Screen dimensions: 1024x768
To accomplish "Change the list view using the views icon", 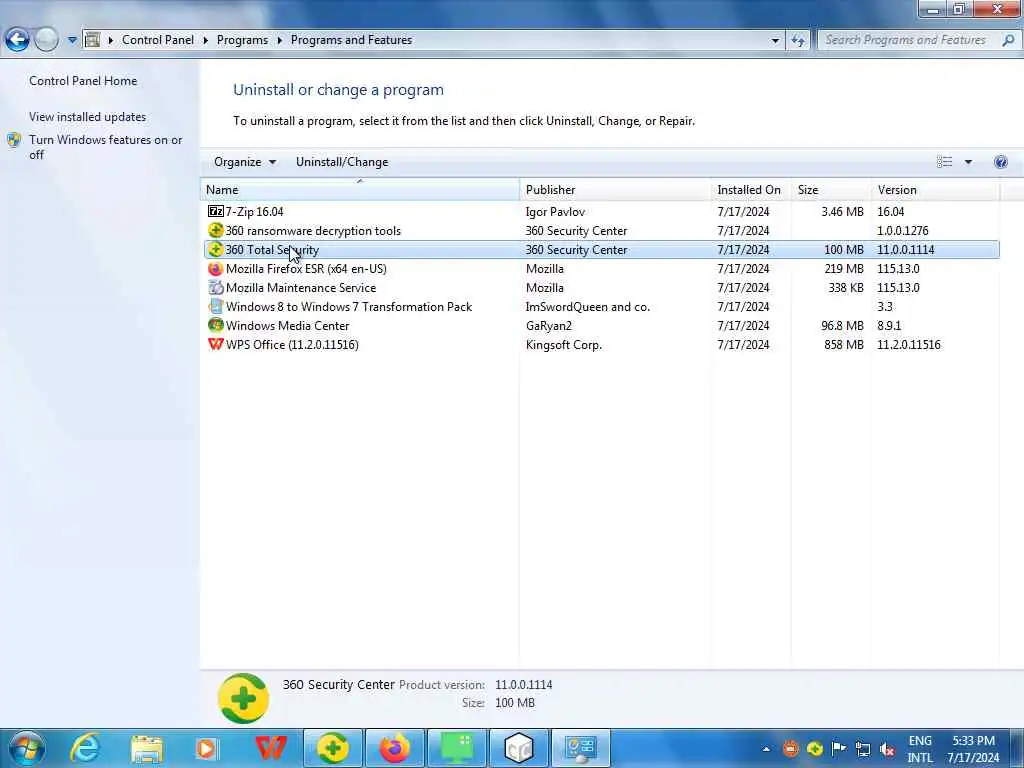I will pyautogui.click(x=944, y=162).
